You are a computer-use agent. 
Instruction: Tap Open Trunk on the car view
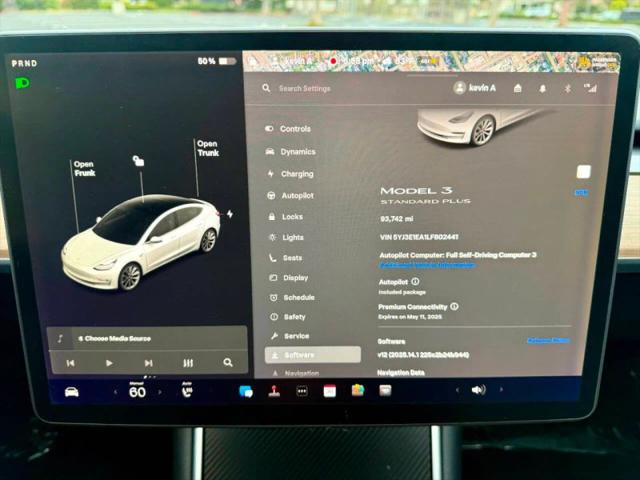tap(208, 148)
